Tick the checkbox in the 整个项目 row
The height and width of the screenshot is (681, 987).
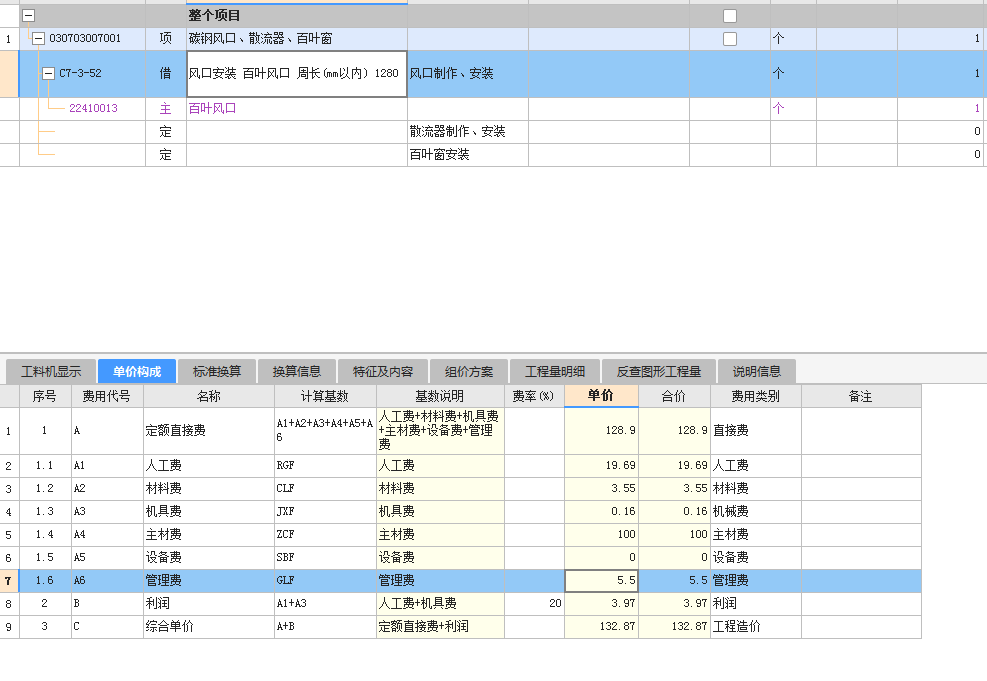tap(730, 16)
